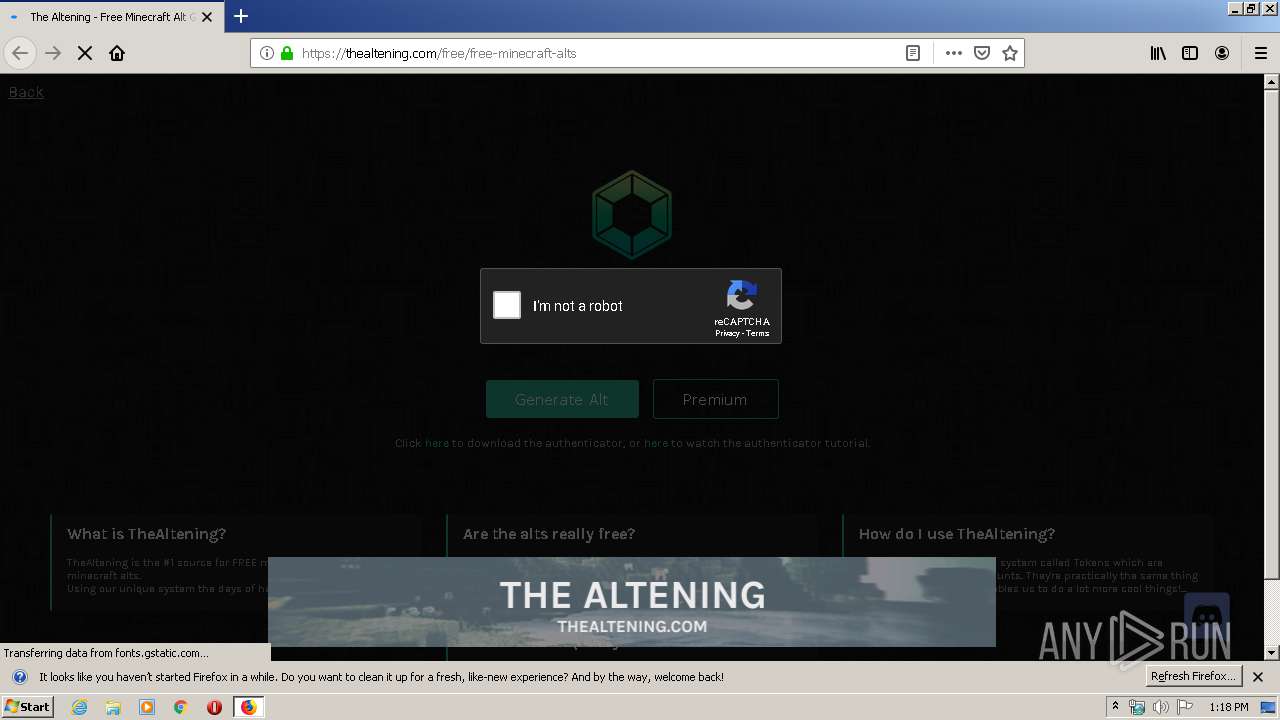Screen dimensions: 1280x720
Task: Go to the Back link
Action: click(x=26, y=92)
